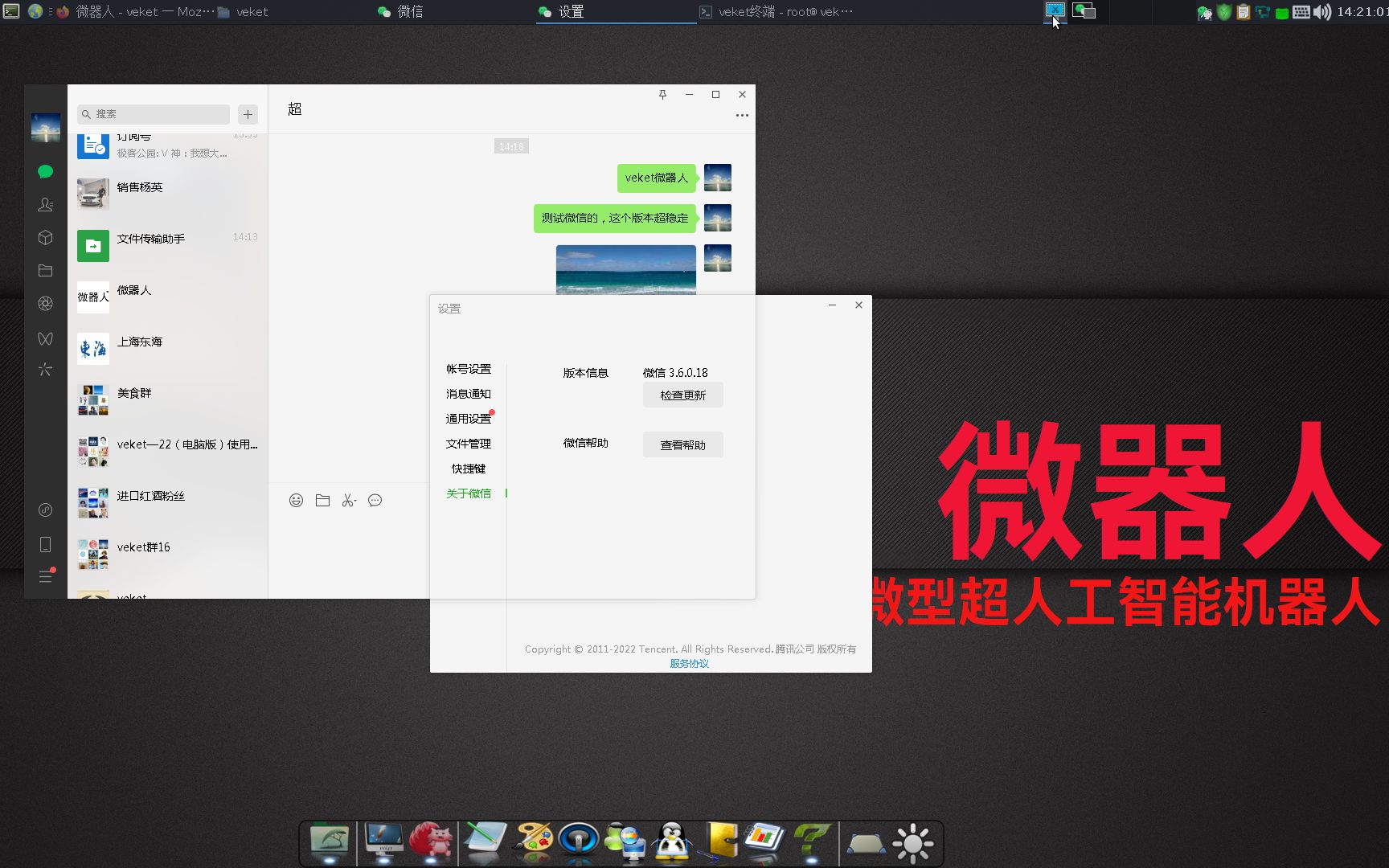Image resolution: width=1389 pixels, height=868 pixels.
Task: Close the 设置 window
Action: coord(858,305)
